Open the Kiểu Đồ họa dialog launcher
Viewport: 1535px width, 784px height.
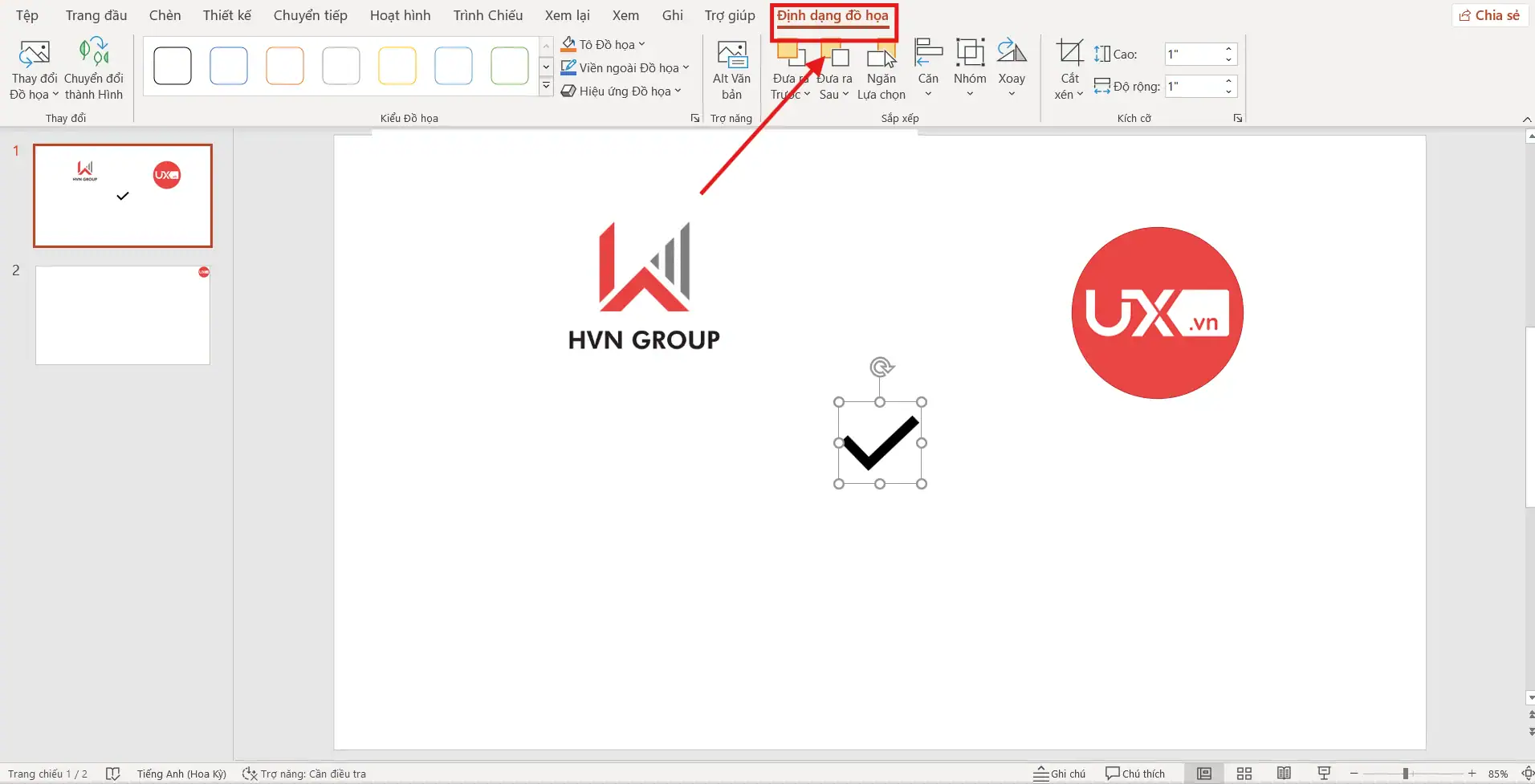point(694,118)
